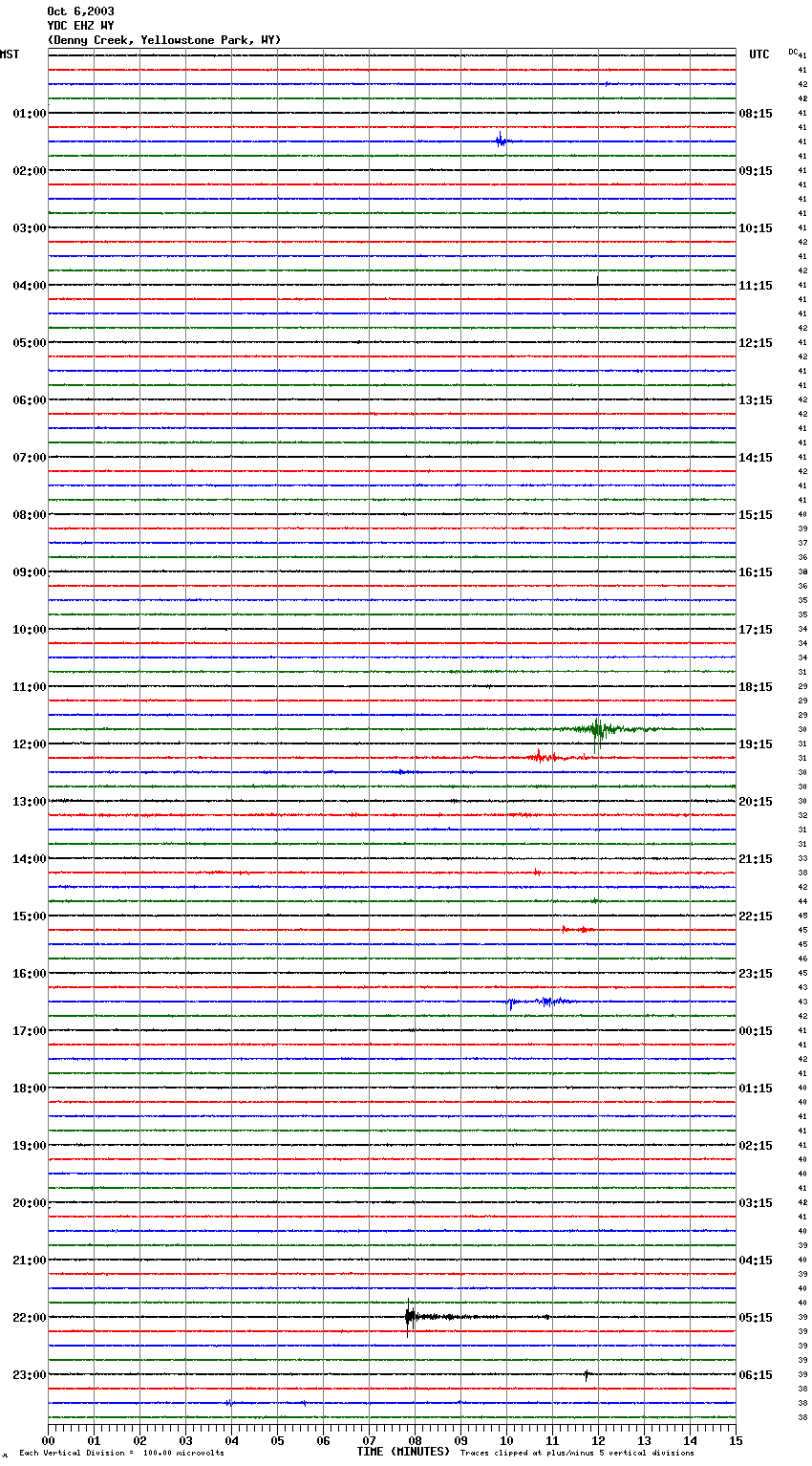
Task: Click the 08:15 UTC time label
Action: tap(756, 114)
